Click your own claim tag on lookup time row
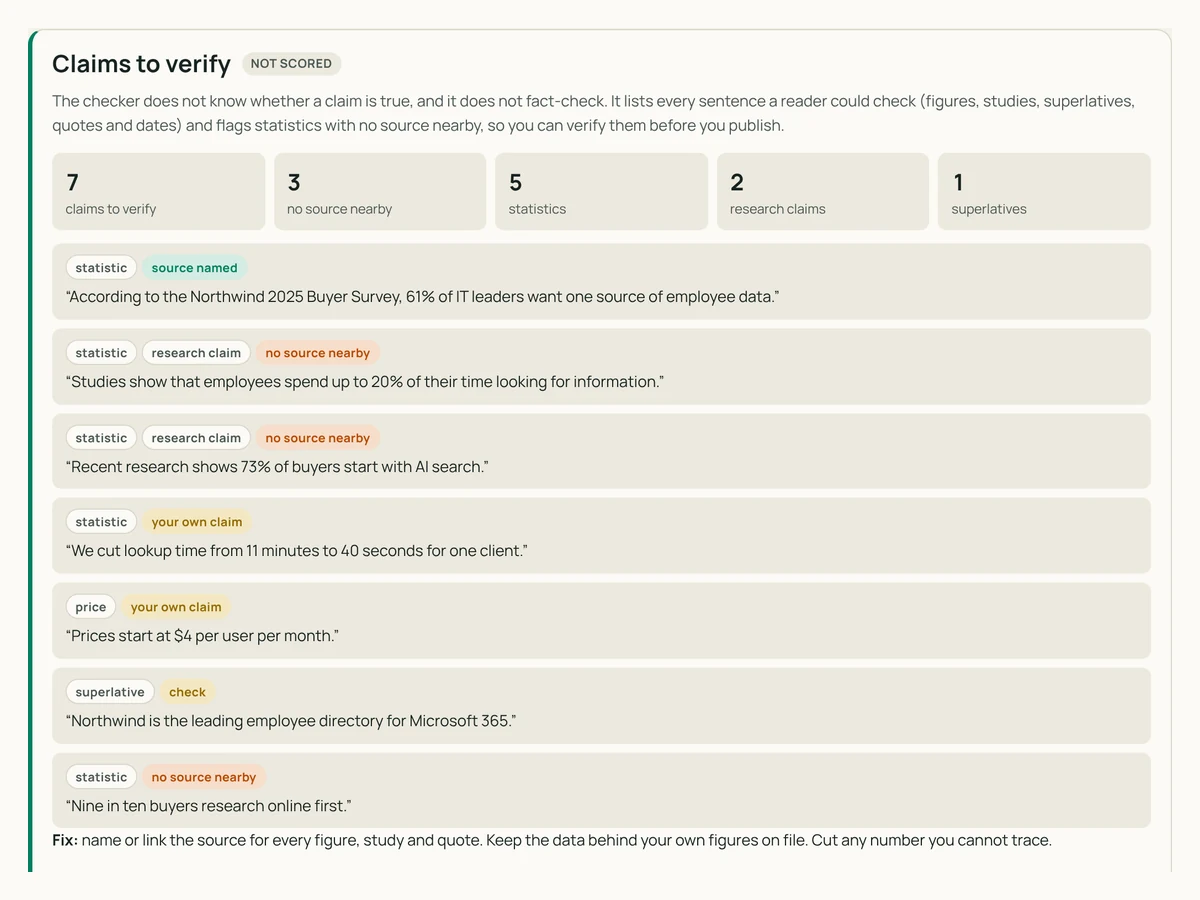This screenshot has width=1200, height=900. 197,522
